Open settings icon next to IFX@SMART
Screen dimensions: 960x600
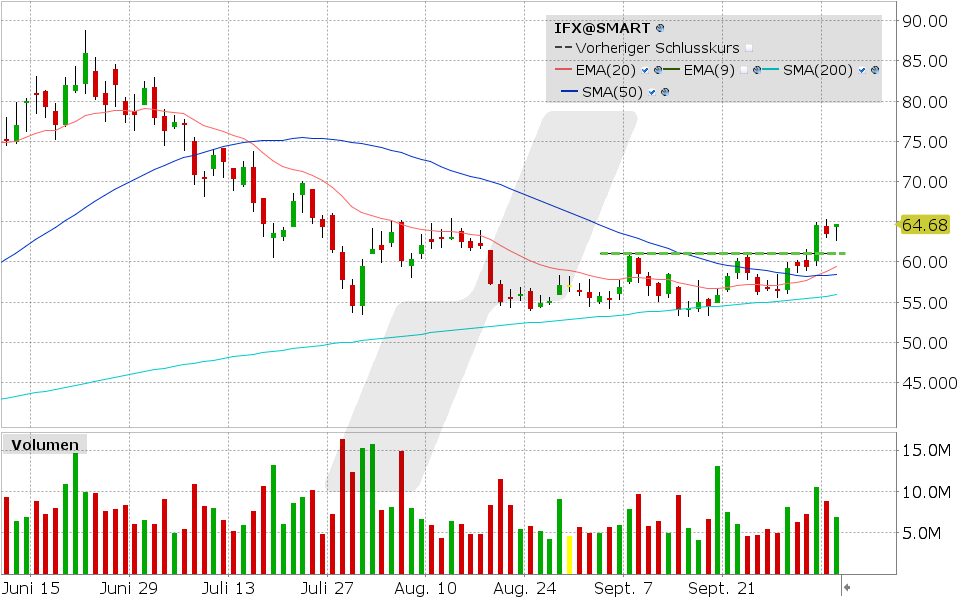(x=660, y=28)
